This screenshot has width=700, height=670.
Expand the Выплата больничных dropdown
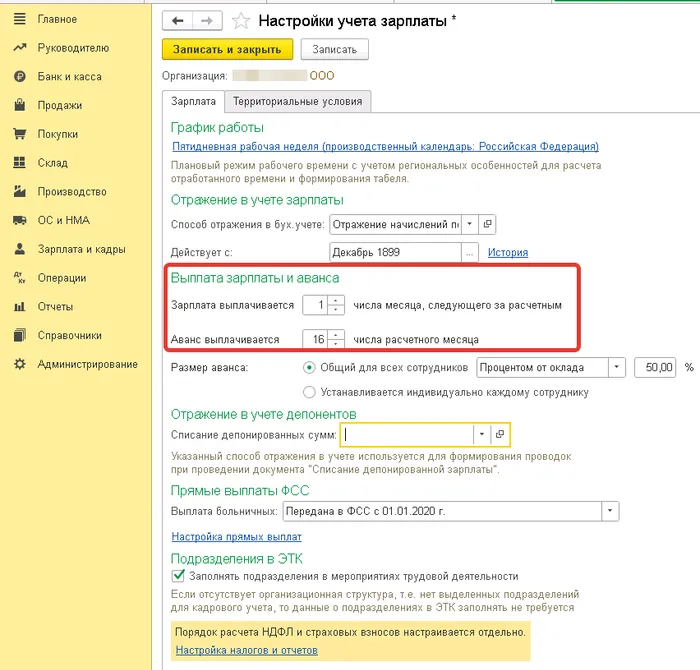pyautogui.click(x=610, y=511)
